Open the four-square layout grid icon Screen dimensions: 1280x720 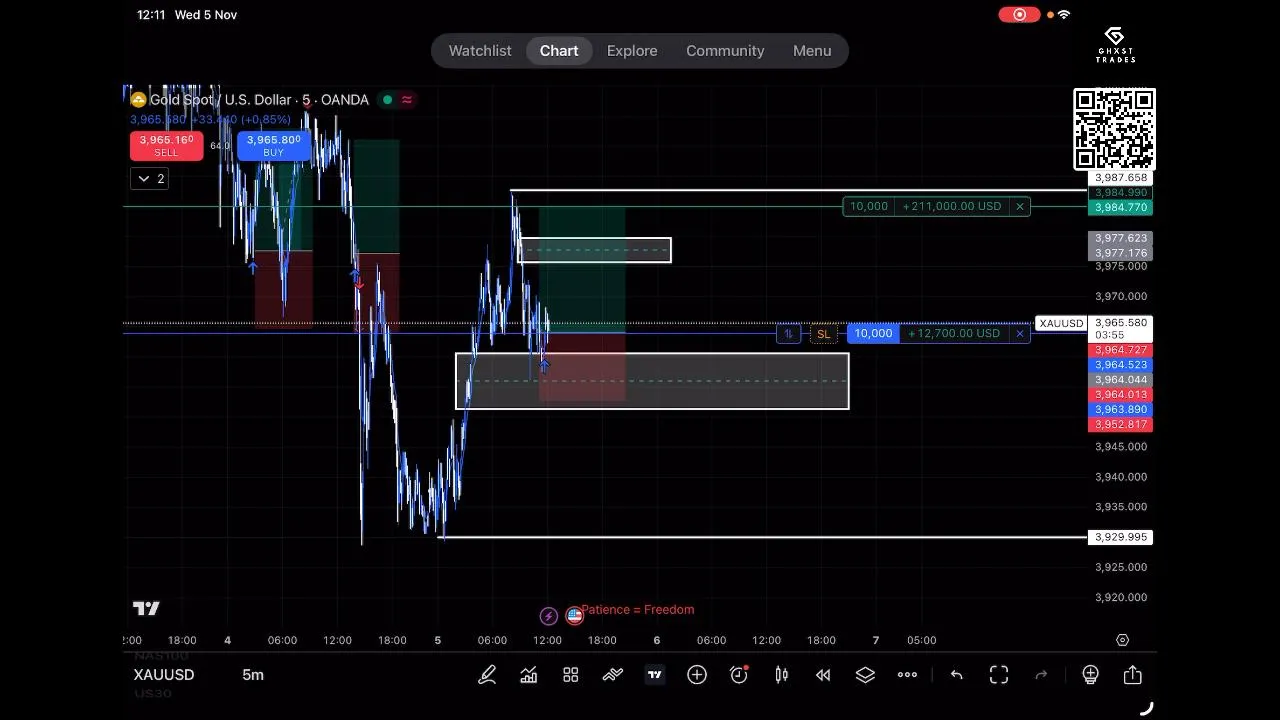pos(571,675)
